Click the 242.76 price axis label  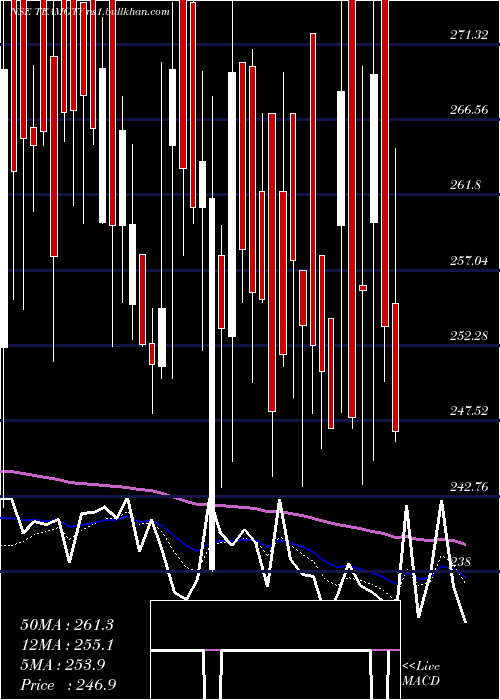click(468, 486)
